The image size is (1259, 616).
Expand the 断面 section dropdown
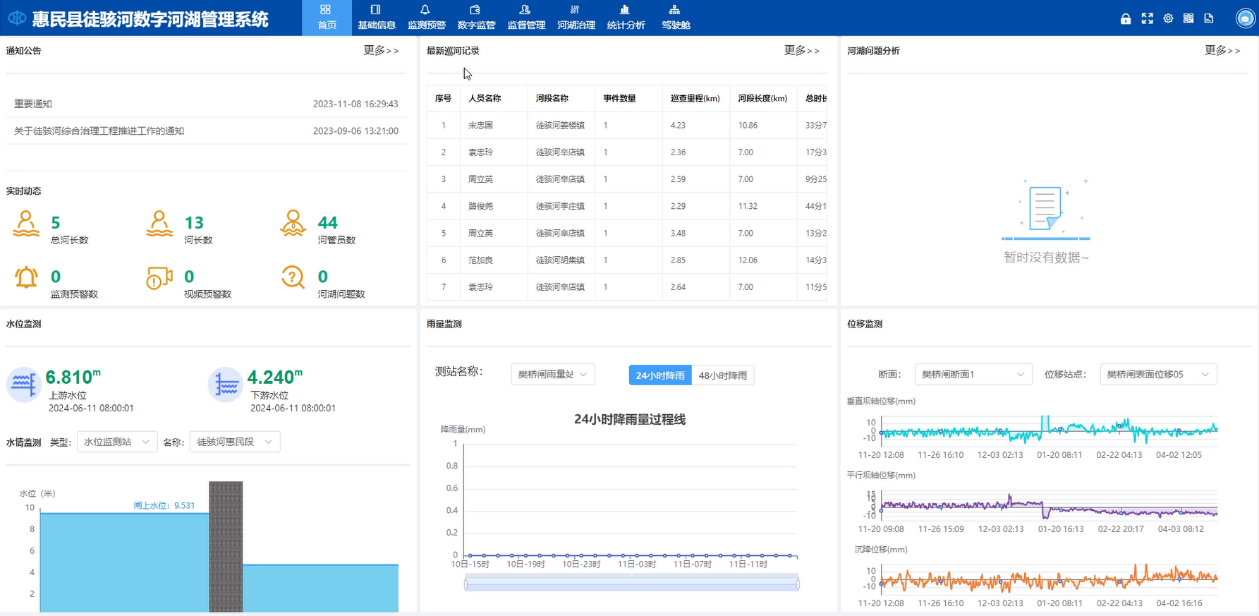973,374
